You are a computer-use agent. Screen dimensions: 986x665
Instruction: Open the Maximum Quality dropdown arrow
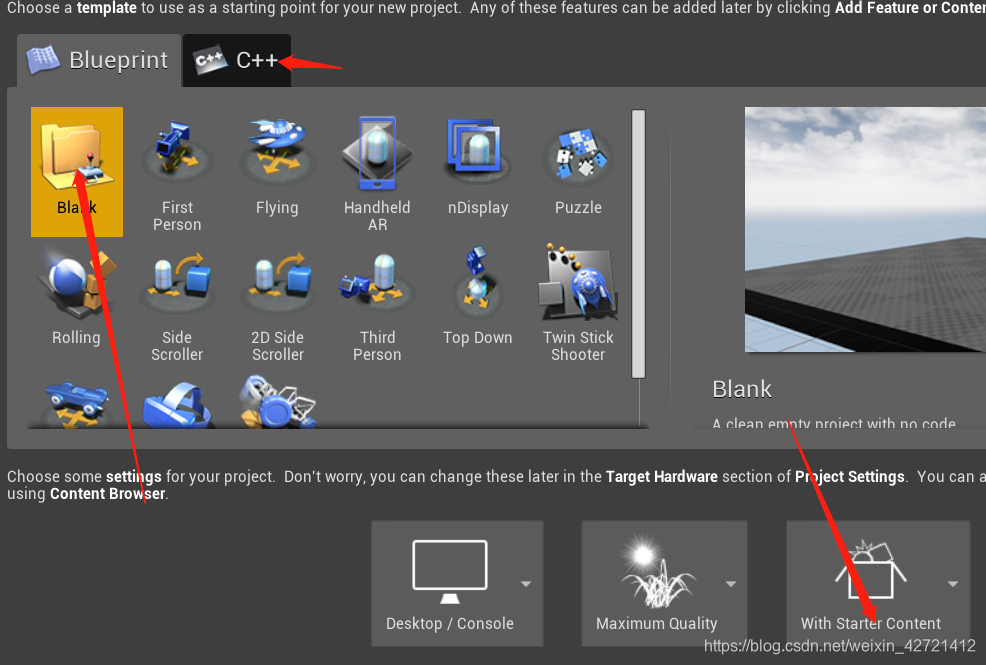click(731, 584)
